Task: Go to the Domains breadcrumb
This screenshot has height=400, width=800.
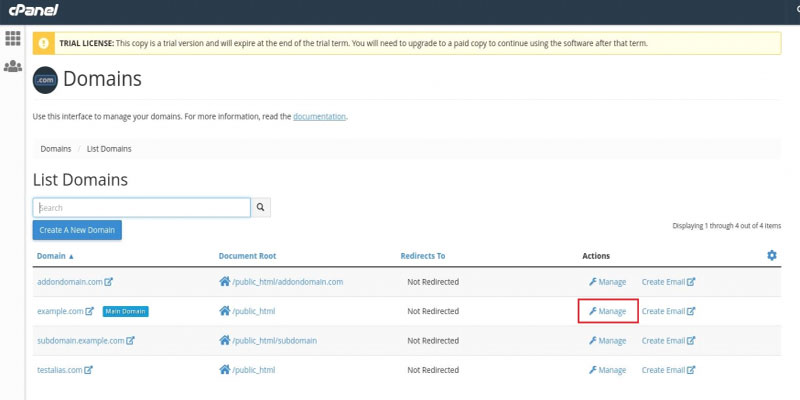Action: point(55,149)
